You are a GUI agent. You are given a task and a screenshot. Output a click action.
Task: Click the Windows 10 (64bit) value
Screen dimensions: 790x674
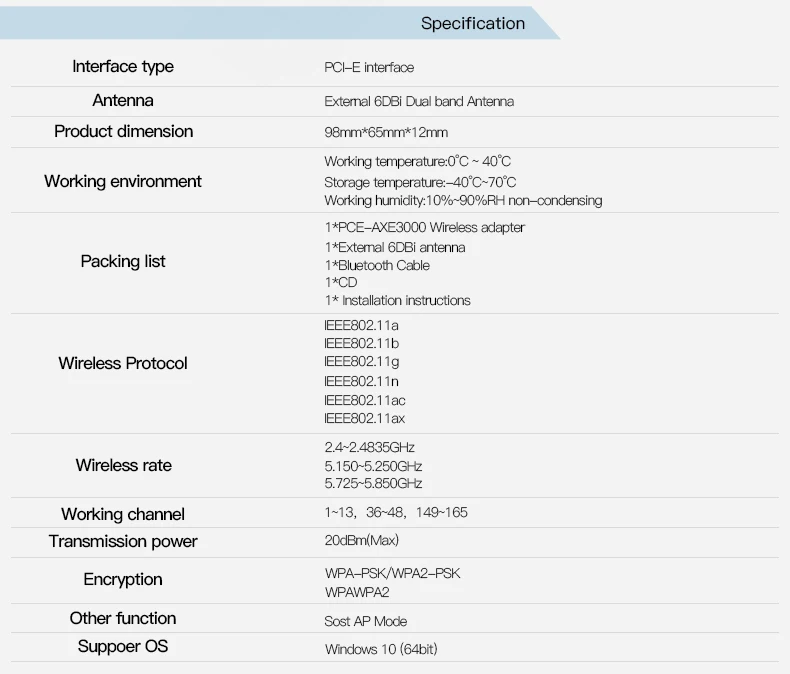coord(381,649)
